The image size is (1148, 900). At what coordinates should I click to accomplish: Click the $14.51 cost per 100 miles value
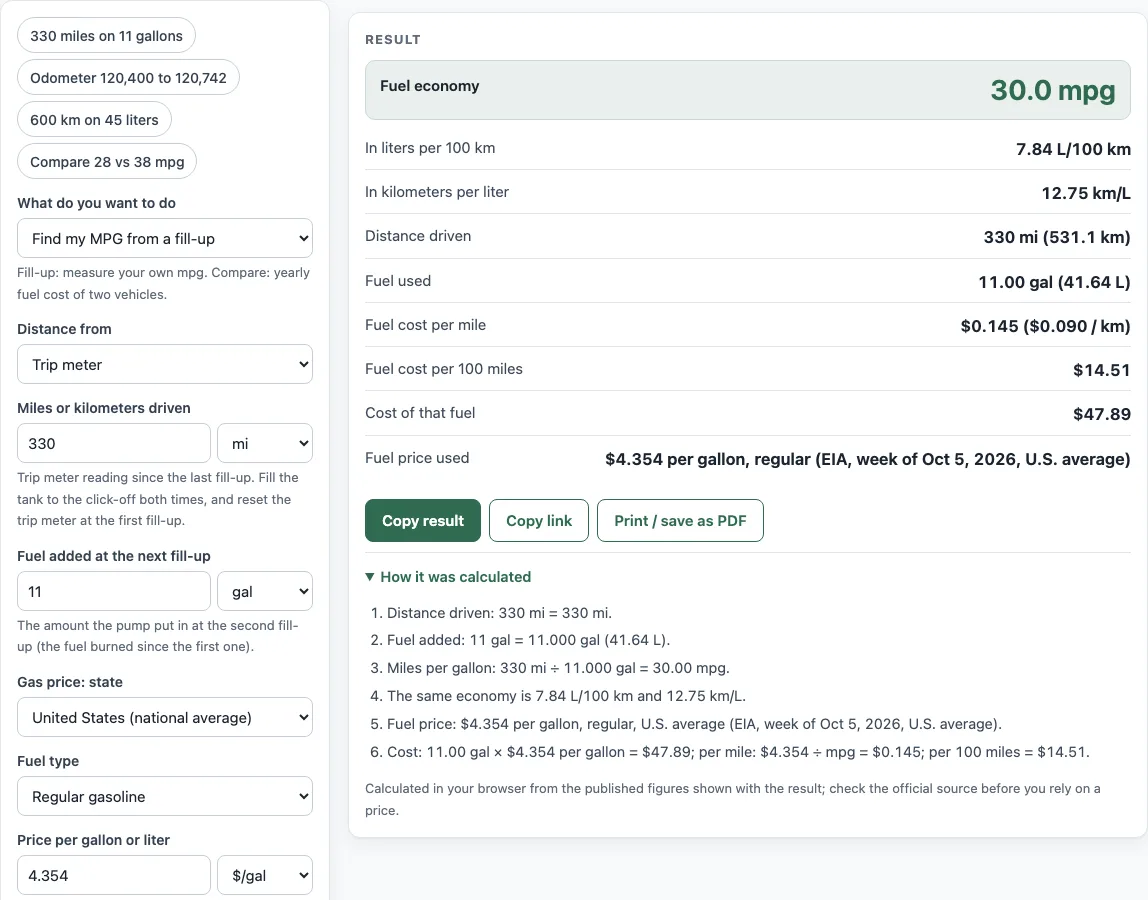[x=1102, y=370]
